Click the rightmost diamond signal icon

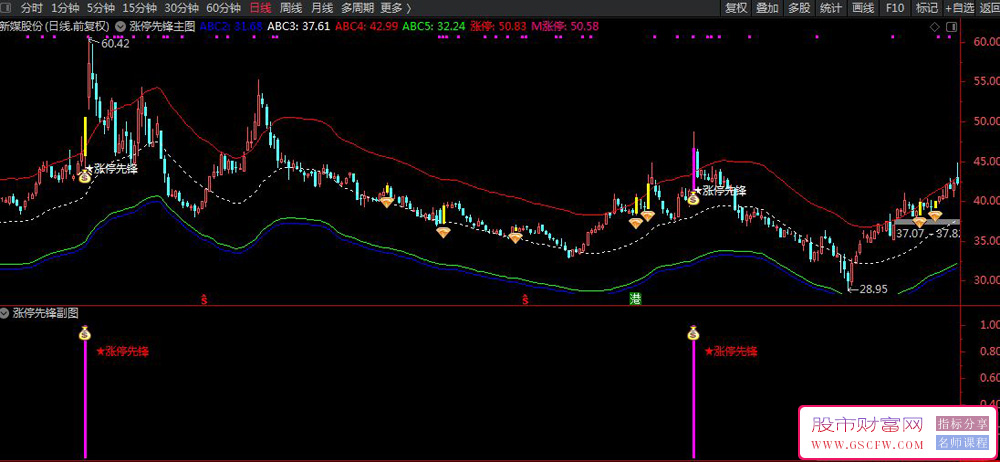tap(934, 216)
